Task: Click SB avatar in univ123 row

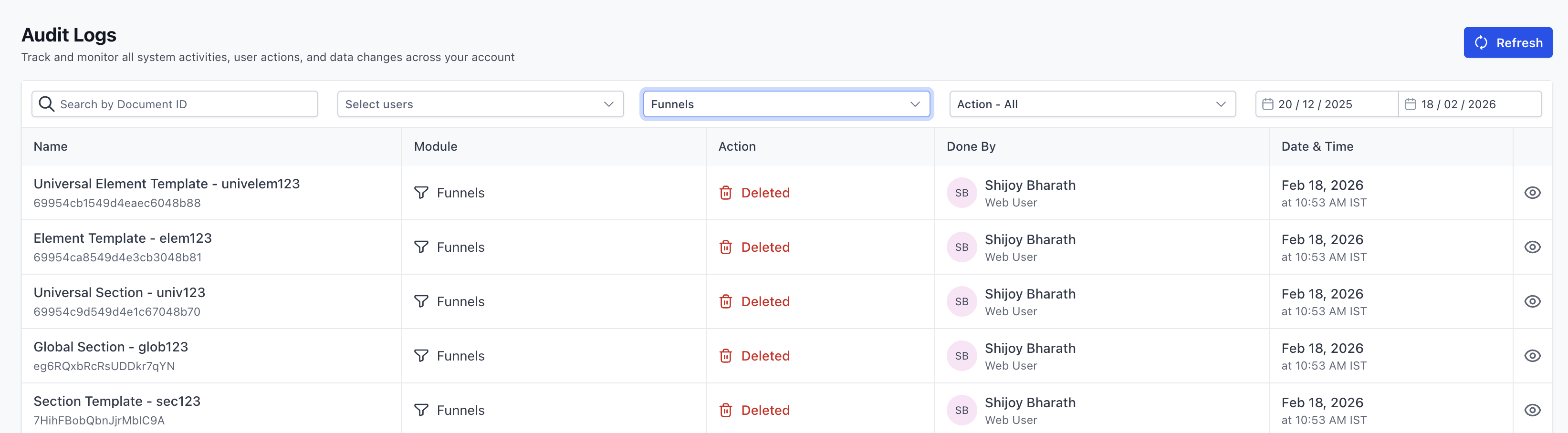Action: pyautogui.click(x=961, y=302)
